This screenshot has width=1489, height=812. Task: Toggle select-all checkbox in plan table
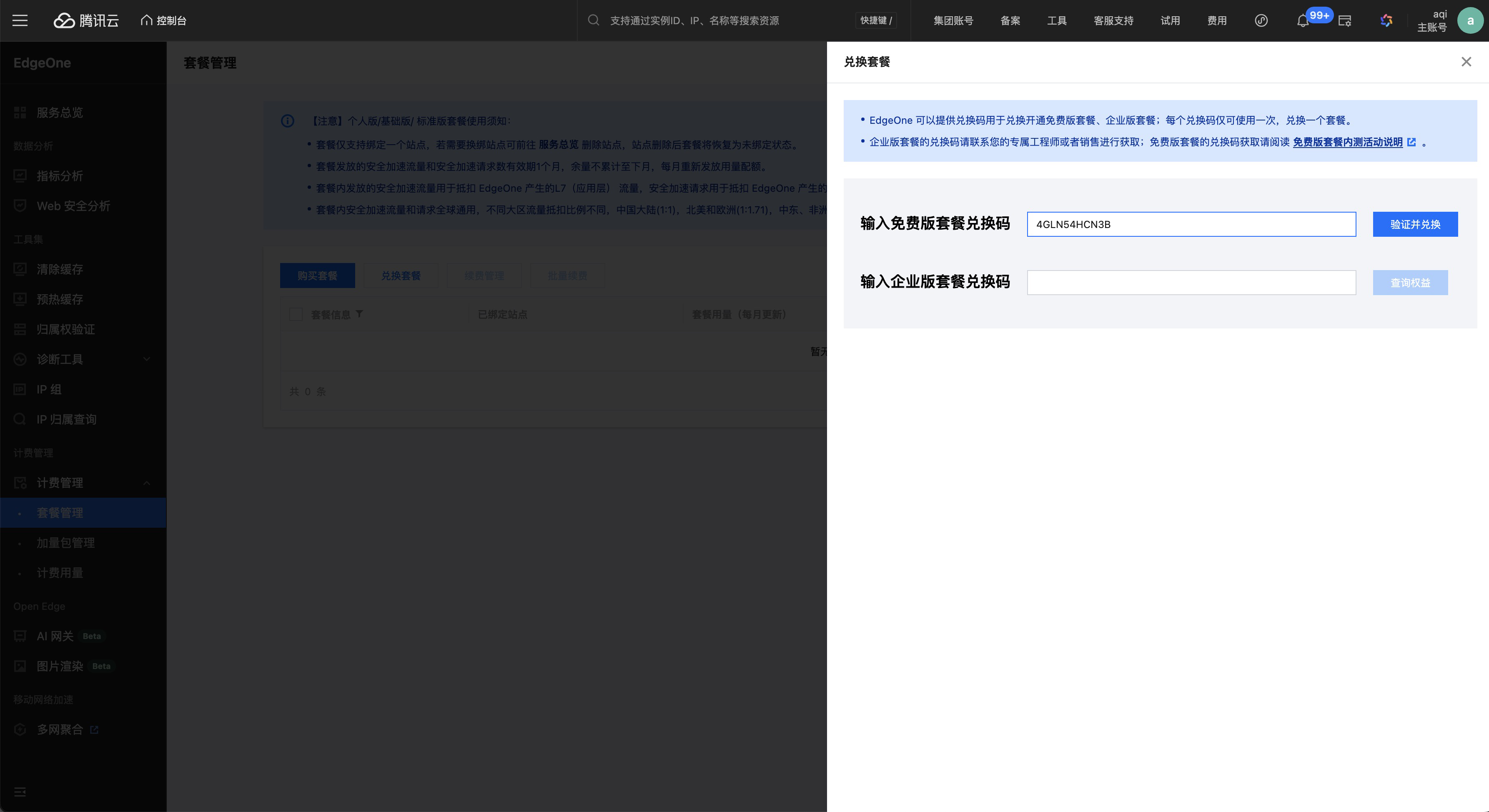coord(296,314)
